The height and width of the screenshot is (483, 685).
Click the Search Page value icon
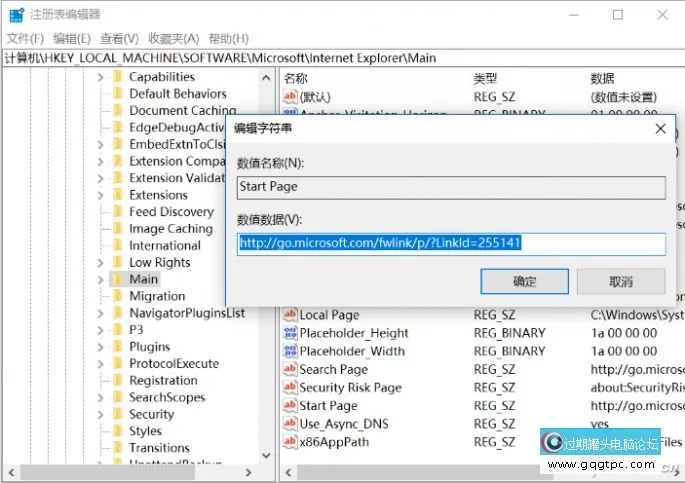coord(290,369)
